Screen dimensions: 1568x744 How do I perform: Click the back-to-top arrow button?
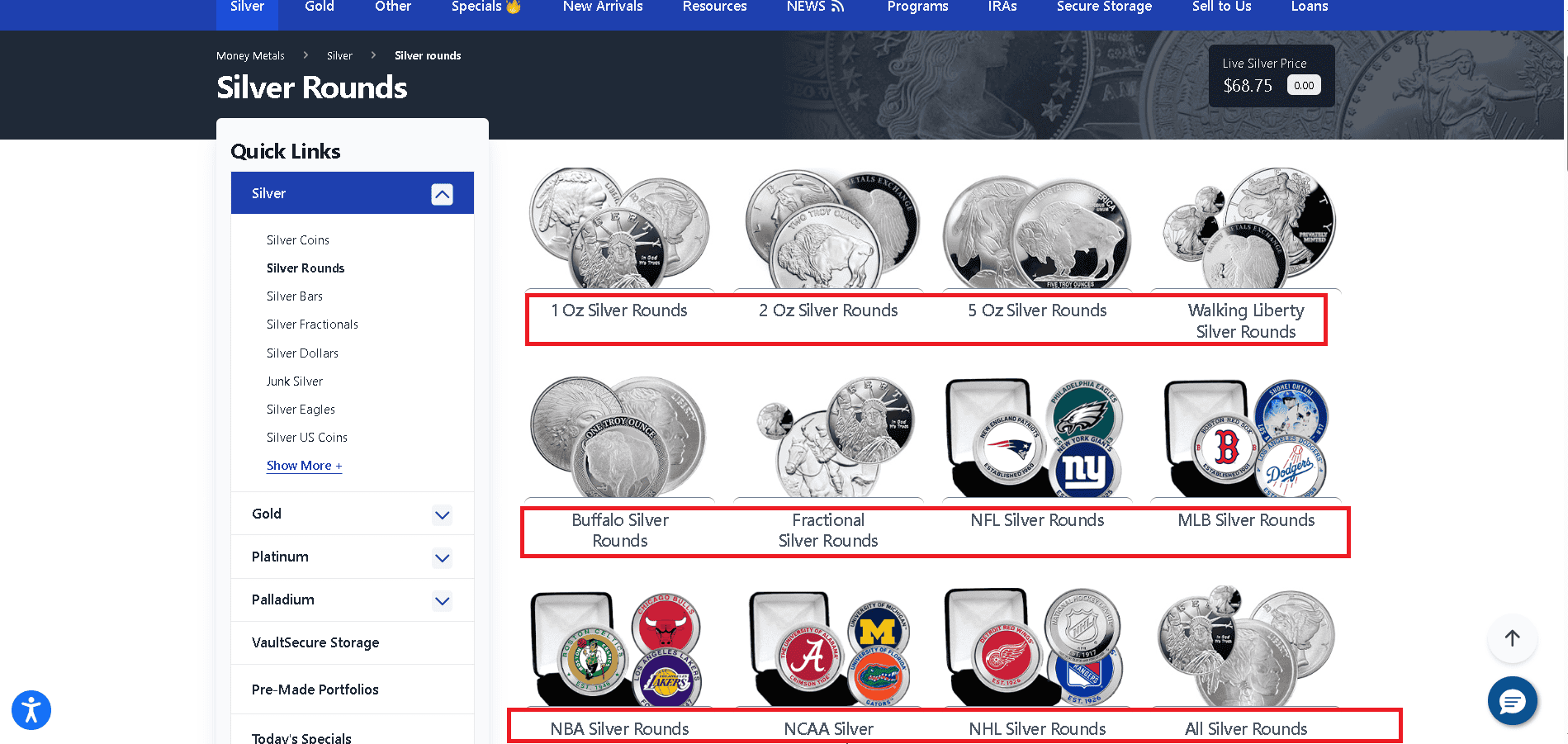pos(1513,638)
